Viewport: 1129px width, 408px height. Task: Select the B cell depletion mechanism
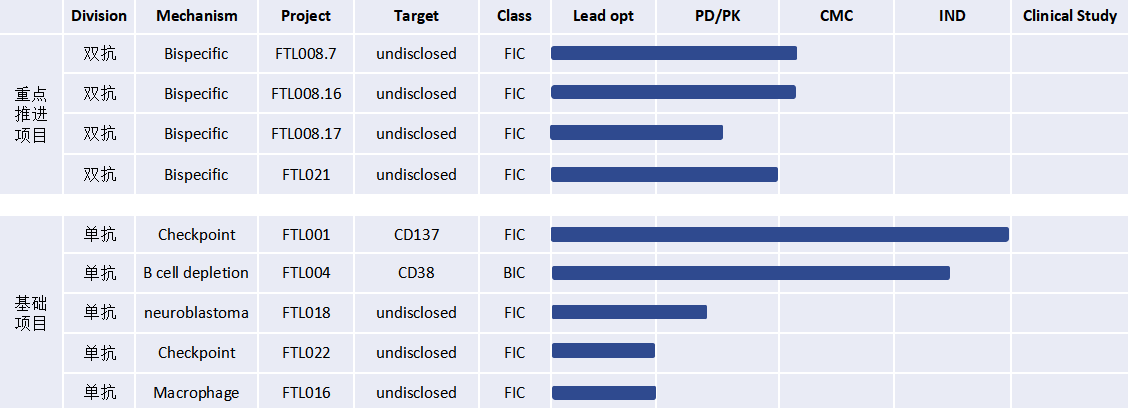[196, 273]
